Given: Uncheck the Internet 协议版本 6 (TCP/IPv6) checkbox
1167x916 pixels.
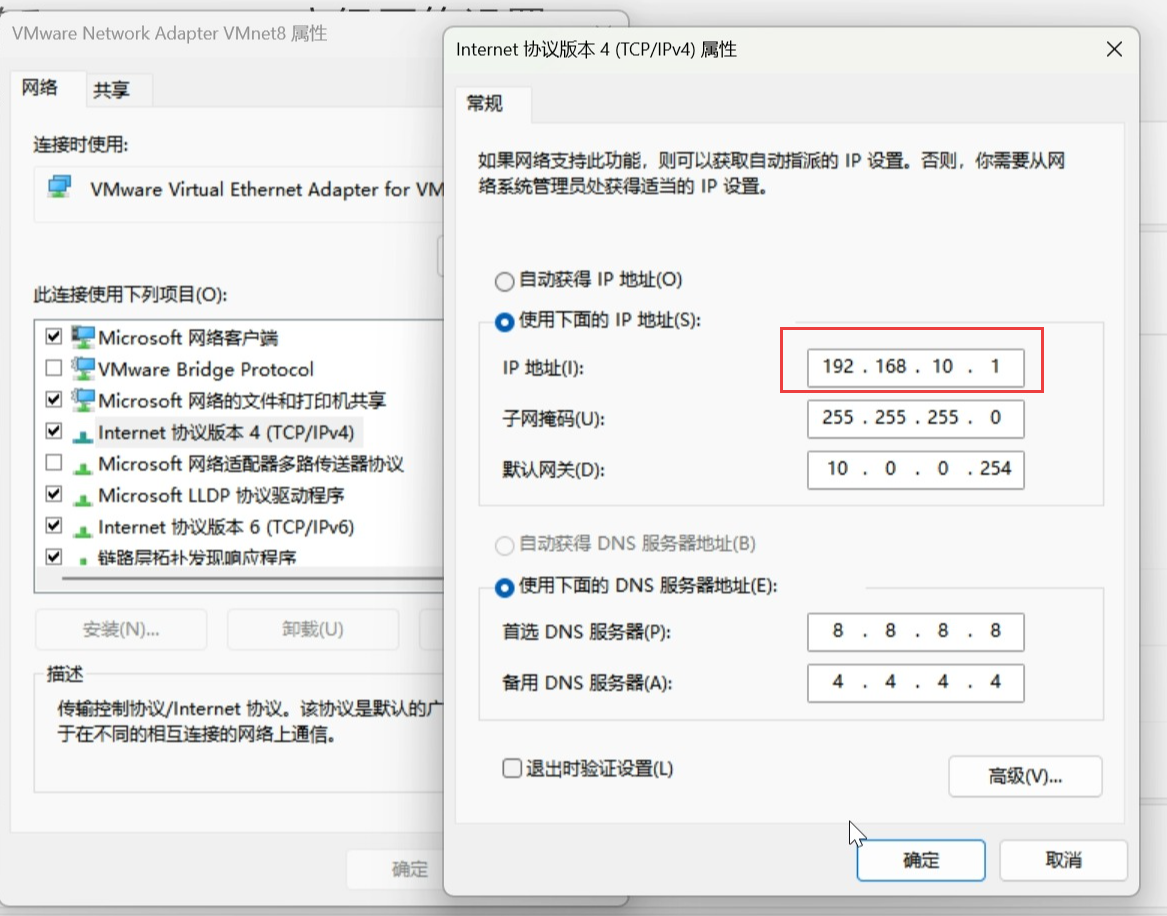Looking at the screenshot, I should point(54,525).
